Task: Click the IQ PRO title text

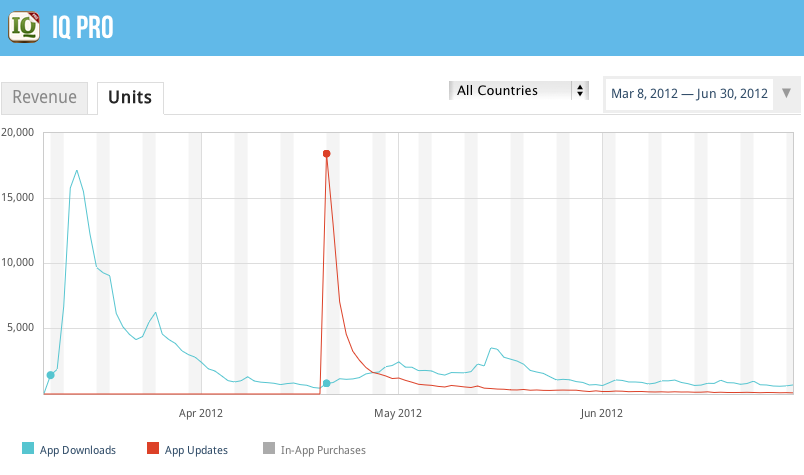Action: tap(83, 28)
